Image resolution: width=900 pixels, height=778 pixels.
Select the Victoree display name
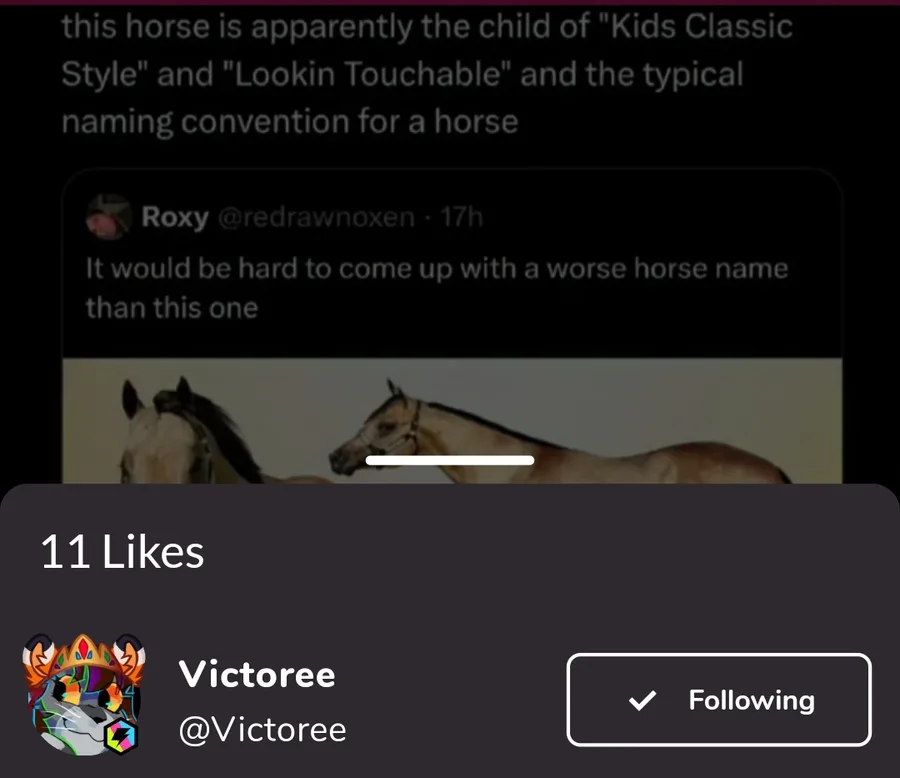257,674
